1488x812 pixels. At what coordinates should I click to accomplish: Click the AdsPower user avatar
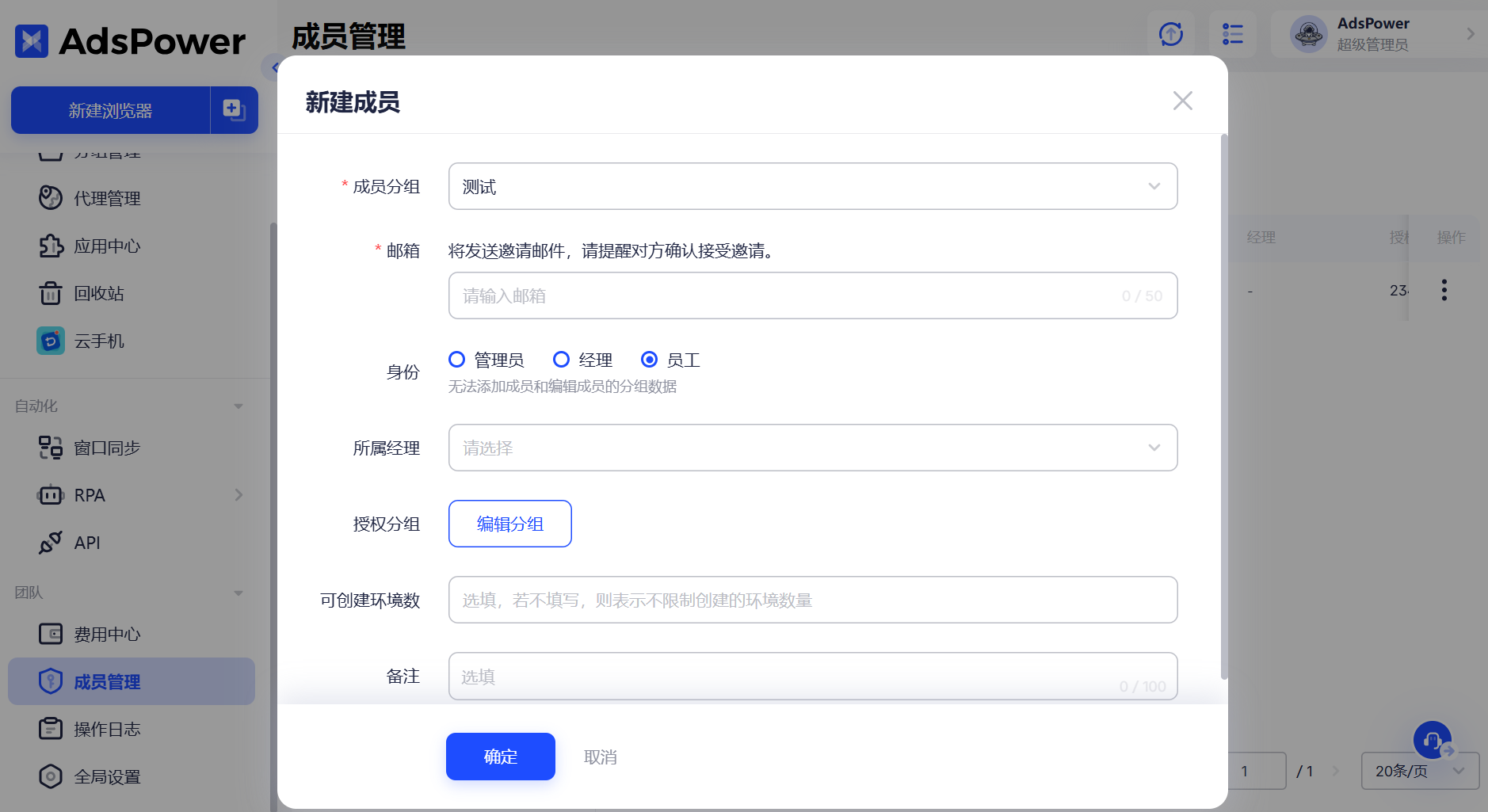point(1309,34)
